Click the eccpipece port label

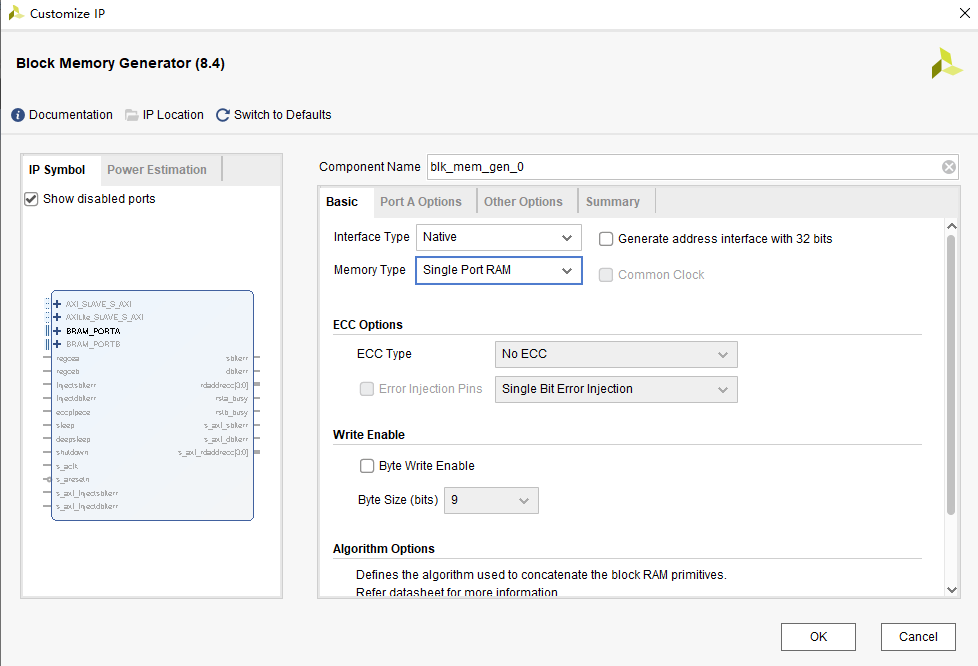pyautogui.click(x=73, y=412)
